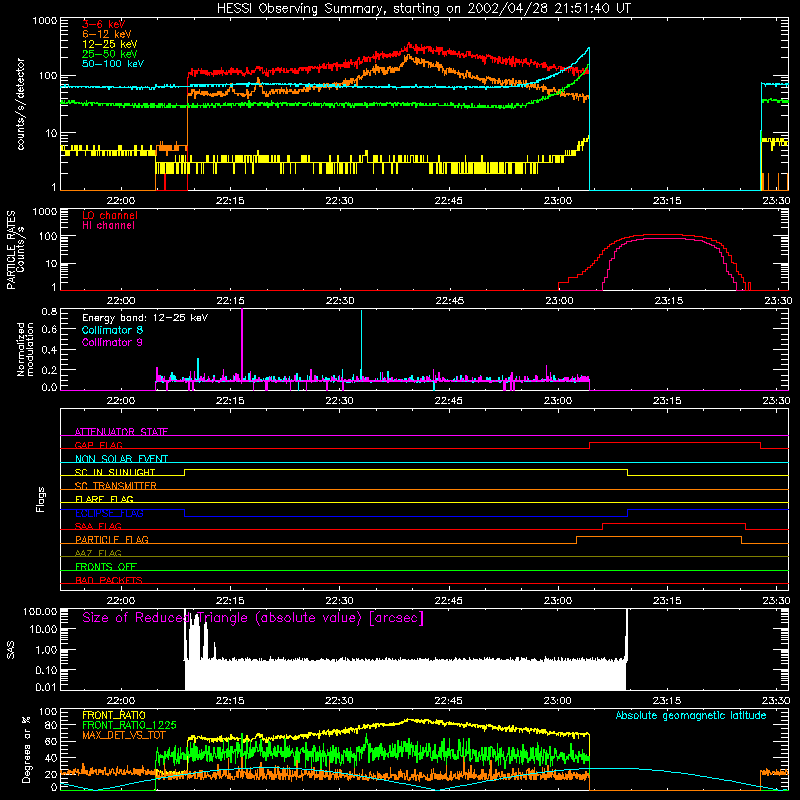Click the 22:00 tick under count rates plot
The width and height of the screenshot is (800, 800).
coord(120,201)
